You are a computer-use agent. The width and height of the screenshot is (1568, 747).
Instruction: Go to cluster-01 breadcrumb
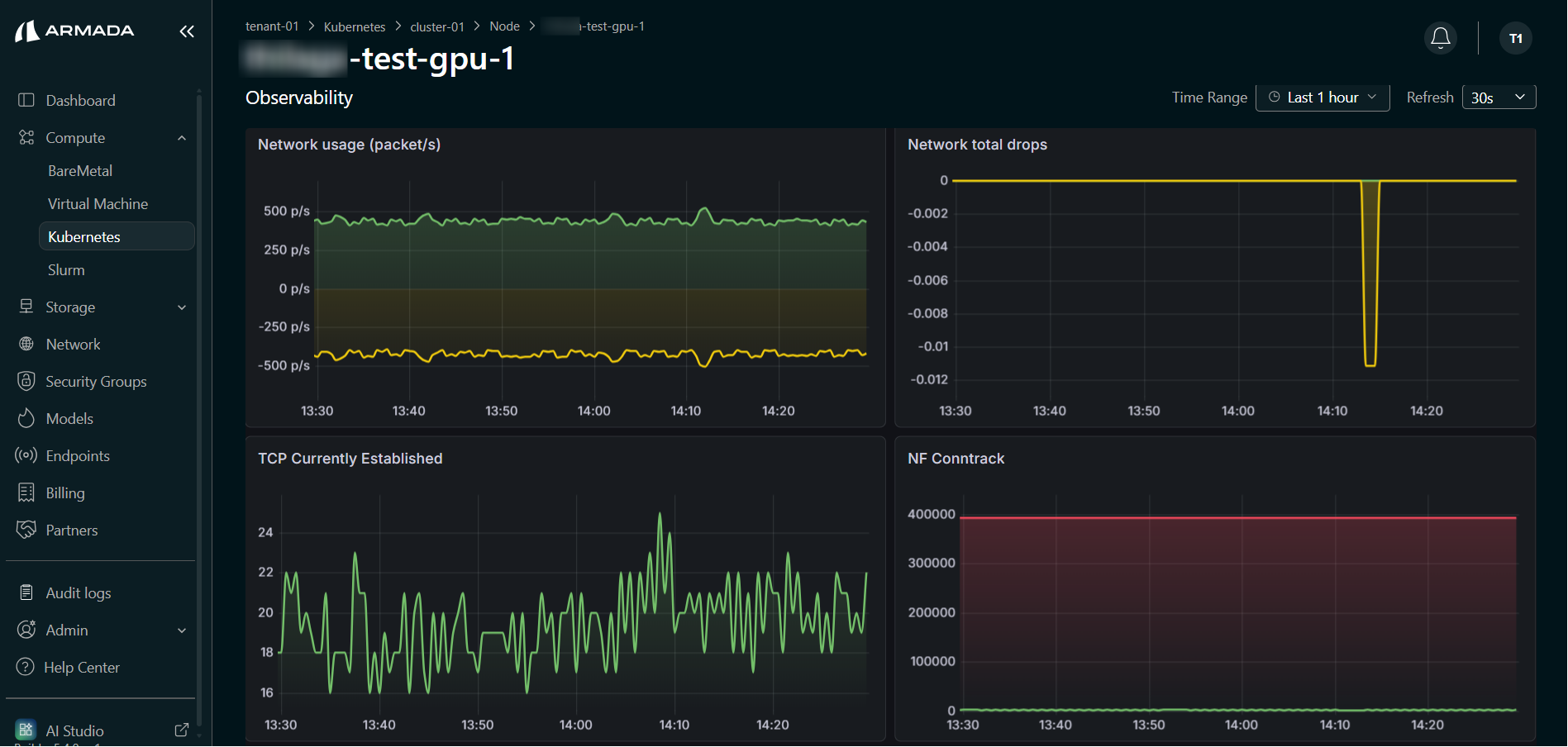pyautogui.click(x=437, y=26)
